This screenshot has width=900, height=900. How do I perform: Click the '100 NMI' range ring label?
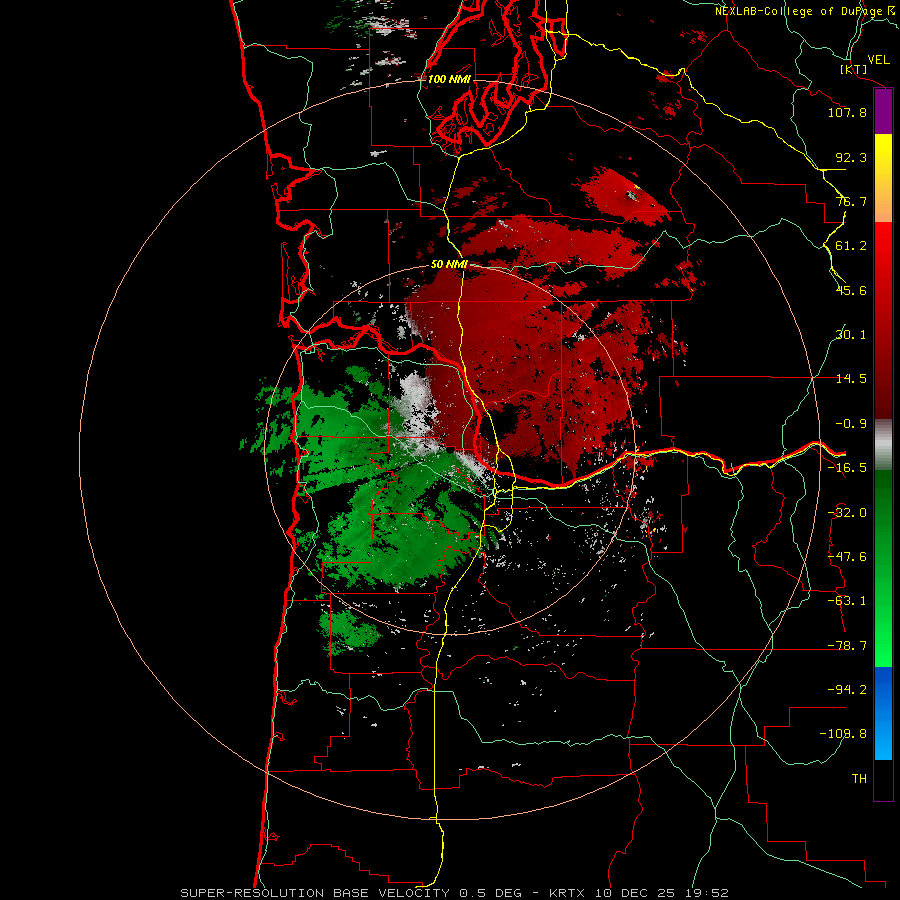click(449, 79)
